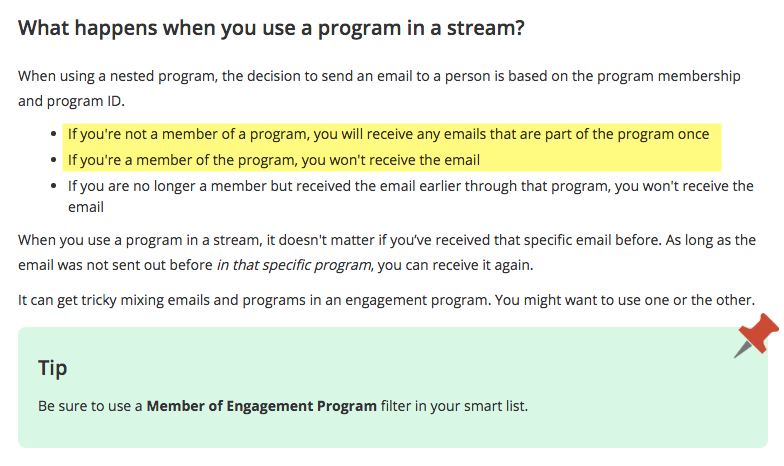
Task: Click the word 'email' on the third bullet's second line
Action: click(x=86, y=208)
